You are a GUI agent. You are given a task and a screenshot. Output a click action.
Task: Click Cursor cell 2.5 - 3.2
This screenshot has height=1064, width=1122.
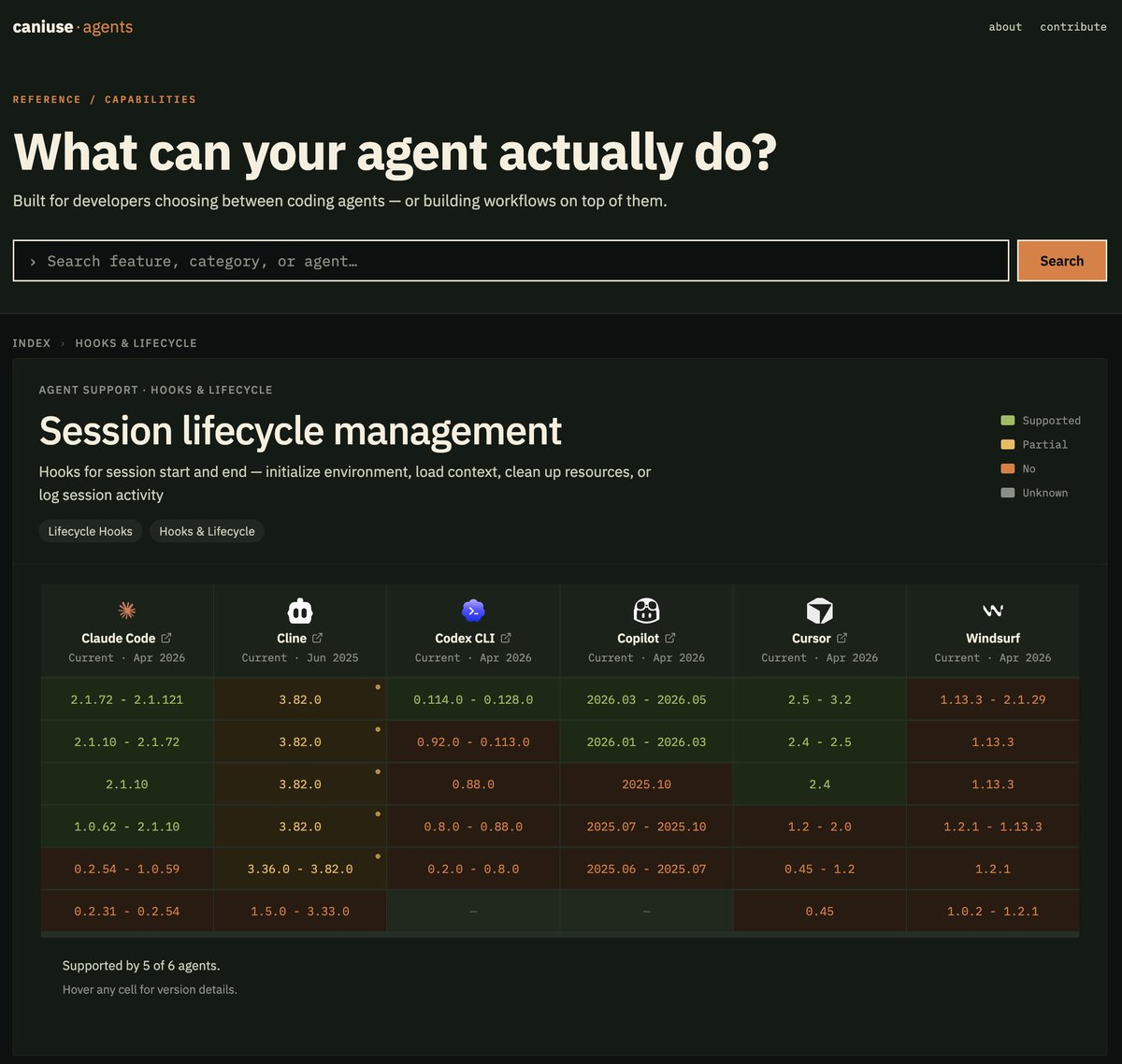pos(820,699)
